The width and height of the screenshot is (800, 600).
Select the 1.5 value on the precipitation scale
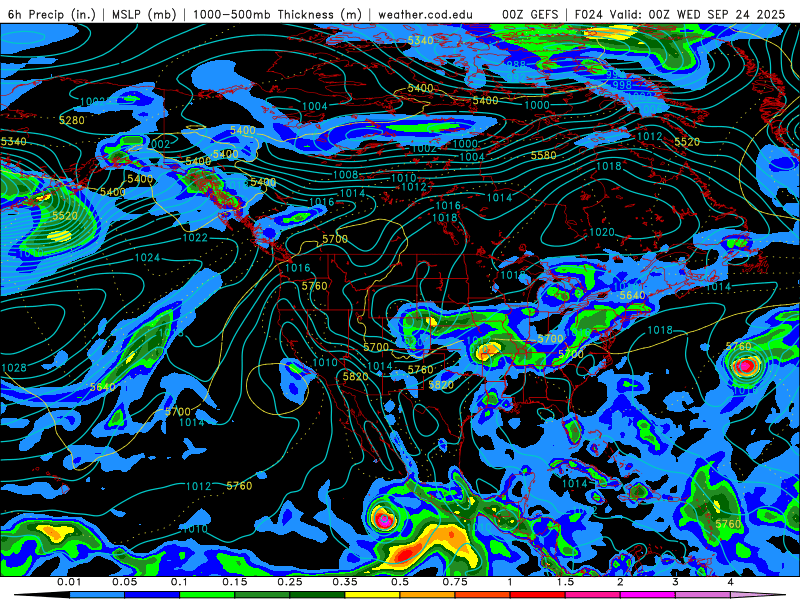(565, 582)
